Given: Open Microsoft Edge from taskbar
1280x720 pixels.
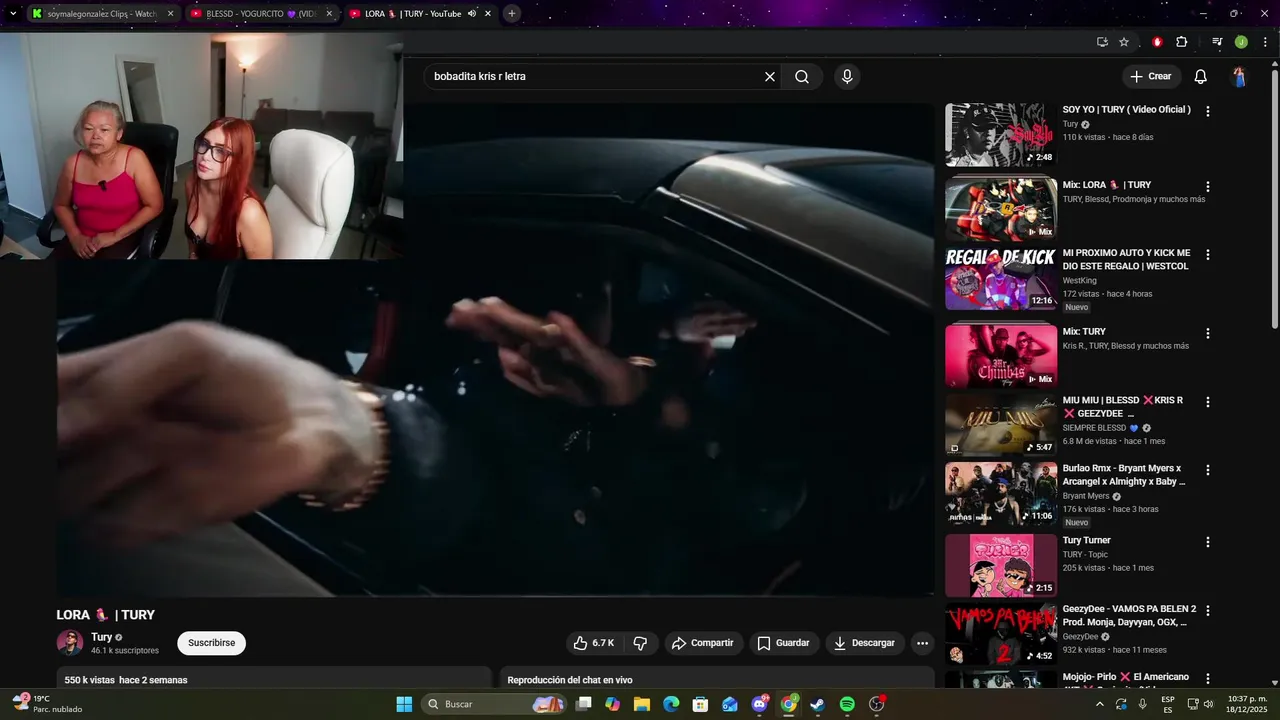Looking at the screenshot, I should click(x=671, y=704).
